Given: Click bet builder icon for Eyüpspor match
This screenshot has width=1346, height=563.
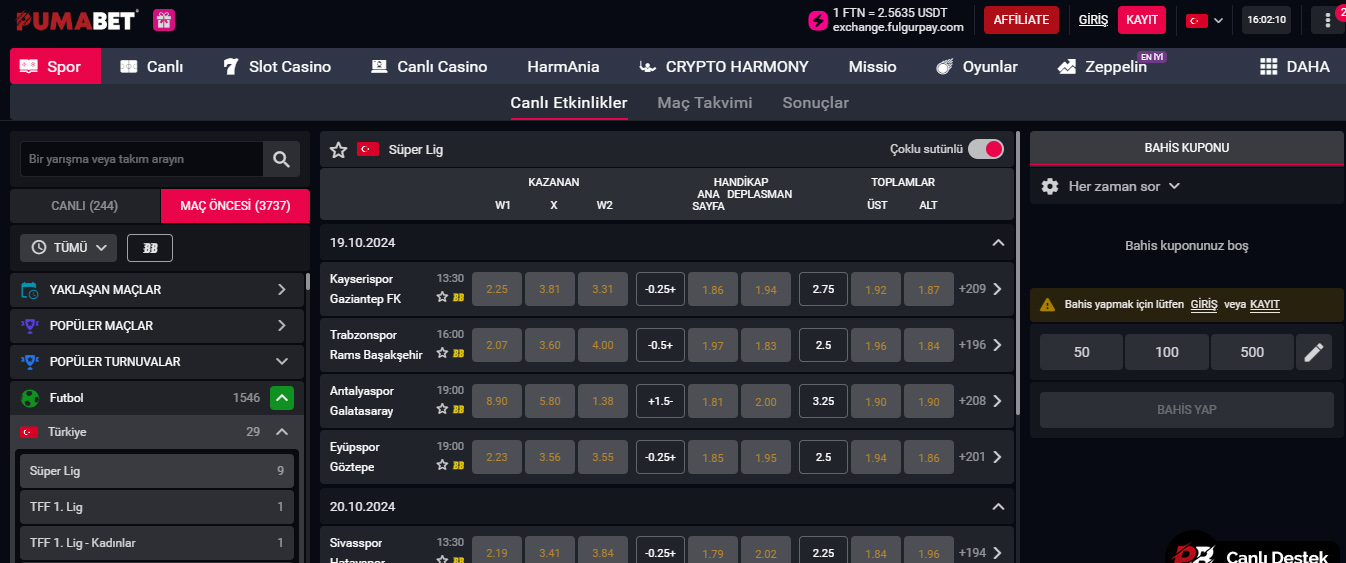Looking at the screenshot, I should [x=458, y=465].
